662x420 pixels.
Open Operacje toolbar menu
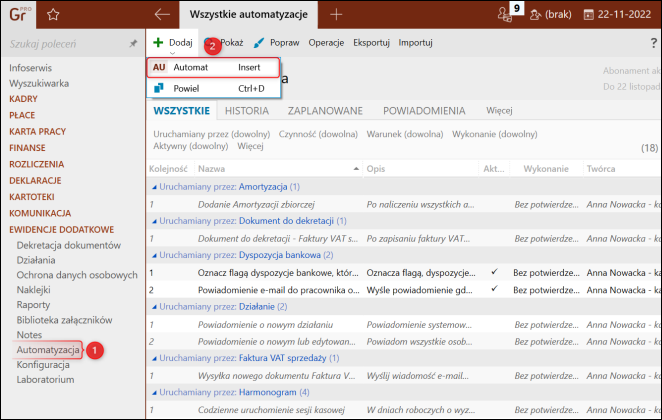click(326, 43)
